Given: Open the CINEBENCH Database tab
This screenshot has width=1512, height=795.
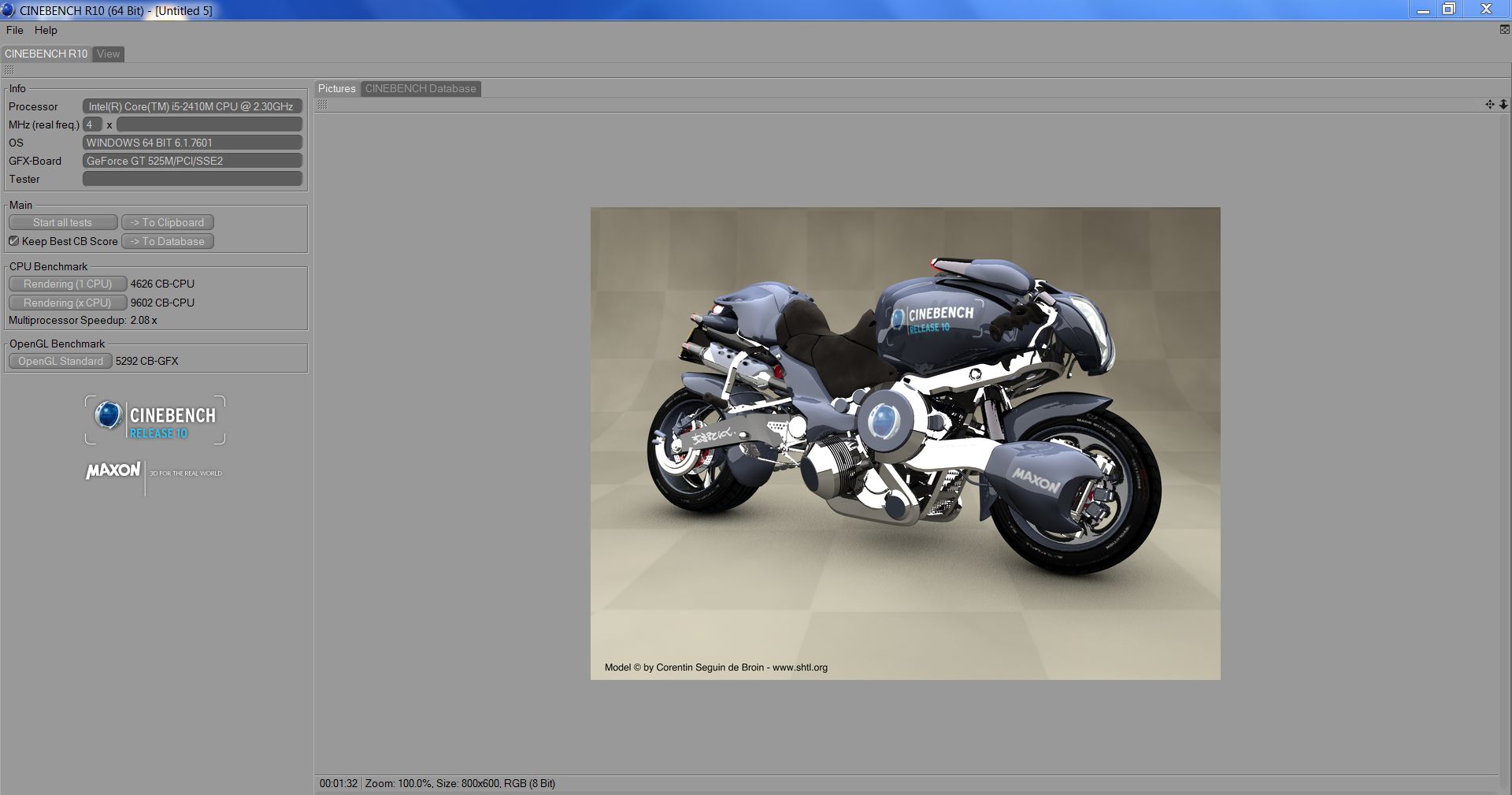Looking at the screenshot, I should click(421, 88).
